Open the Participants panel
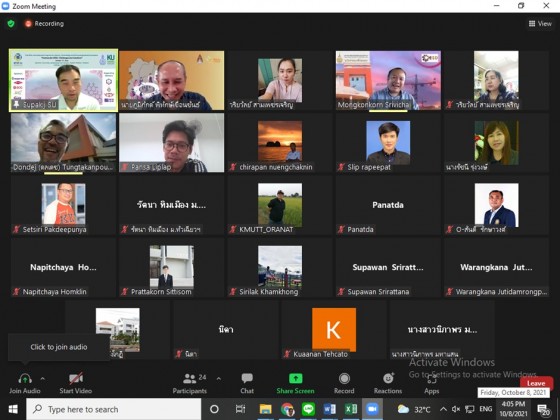 point(190,383)
